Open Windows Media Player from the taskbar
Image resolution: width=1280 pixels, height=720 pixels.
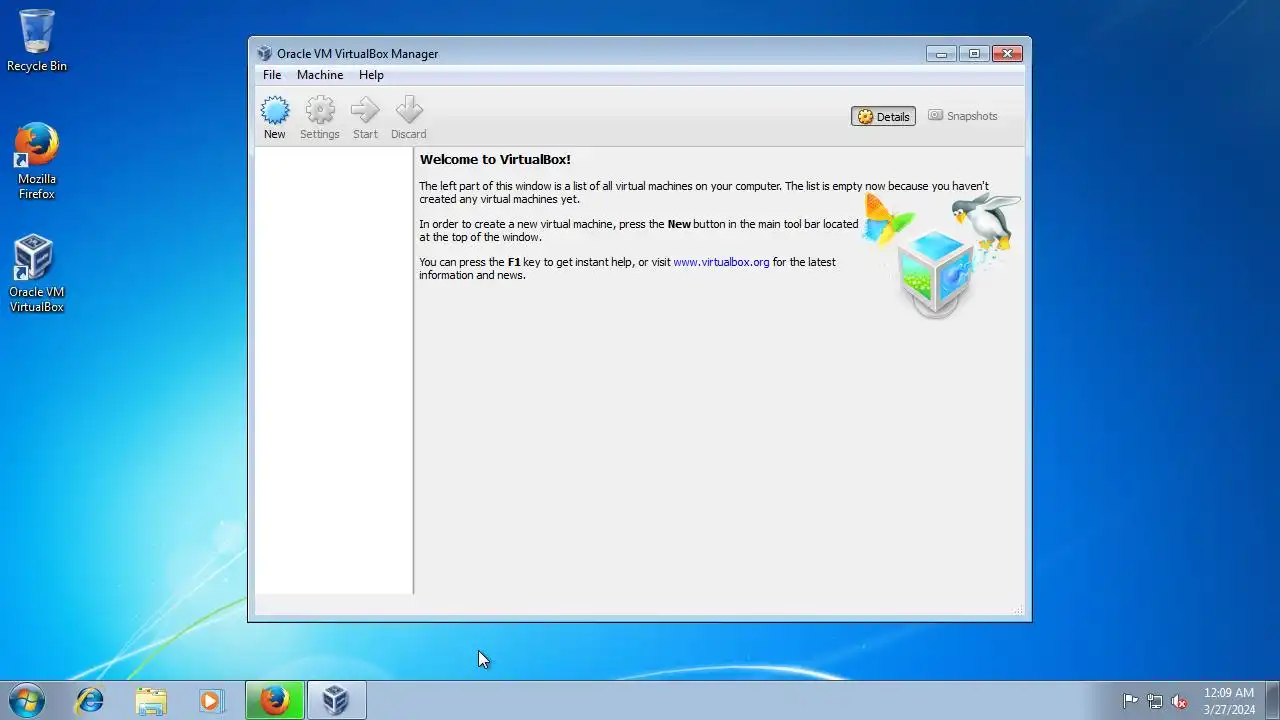point(211,701)
